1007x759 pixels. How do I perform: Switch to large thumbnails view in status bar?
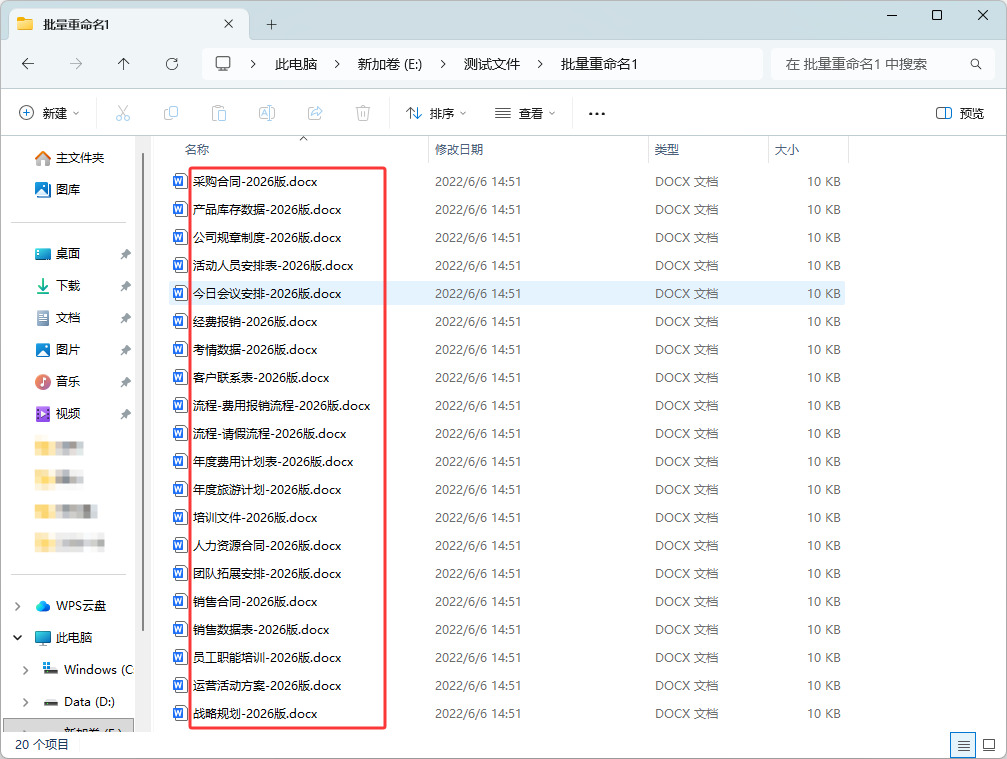(x=989, y=746)
